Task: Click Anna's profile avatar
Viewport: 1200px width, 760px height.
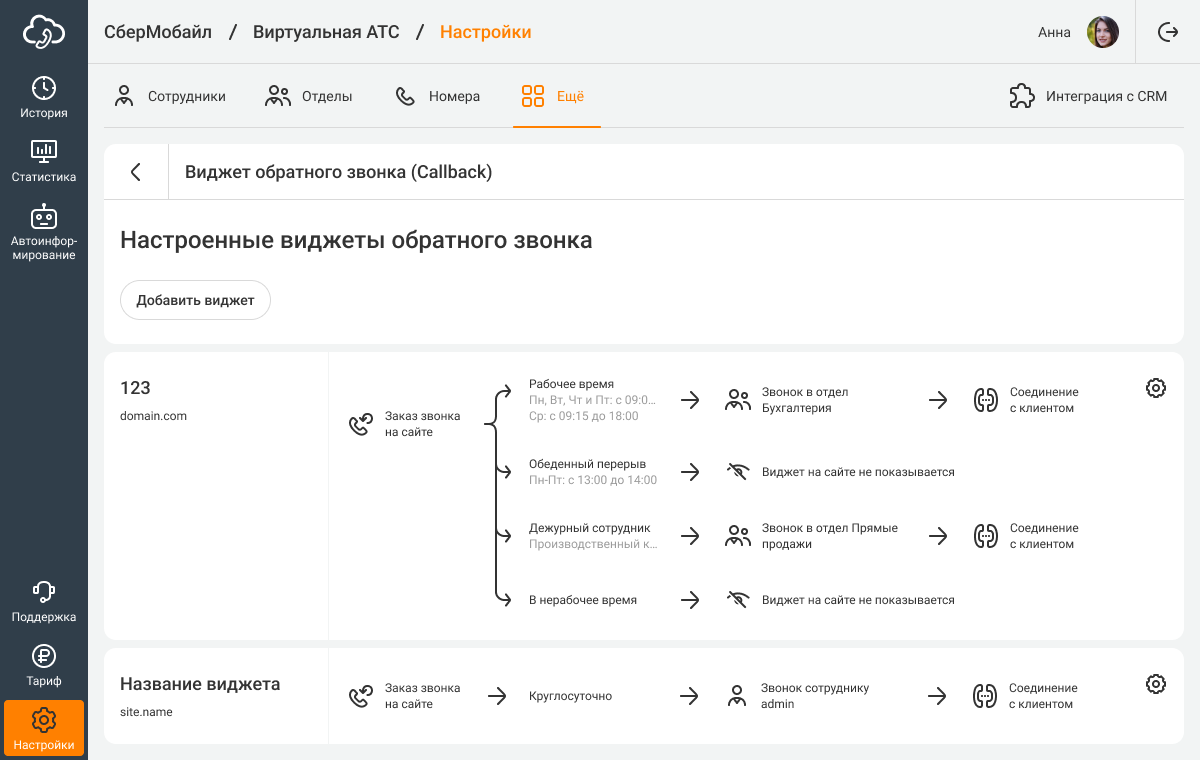Action: pyautogui.click(x=1103, y=32)
